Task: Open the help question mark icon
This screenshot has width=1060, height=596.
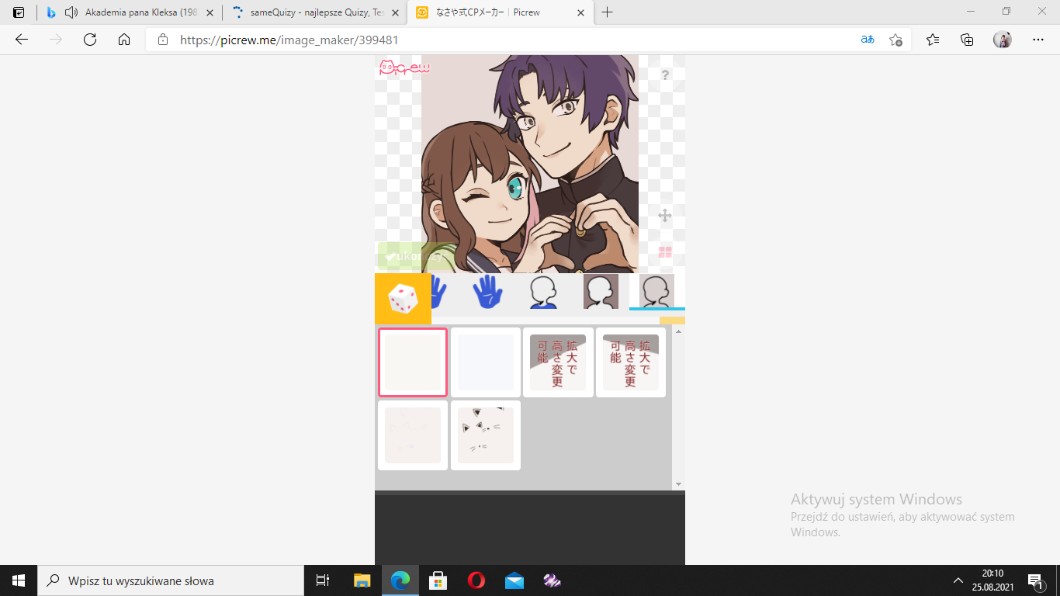Action: (665, 75)
